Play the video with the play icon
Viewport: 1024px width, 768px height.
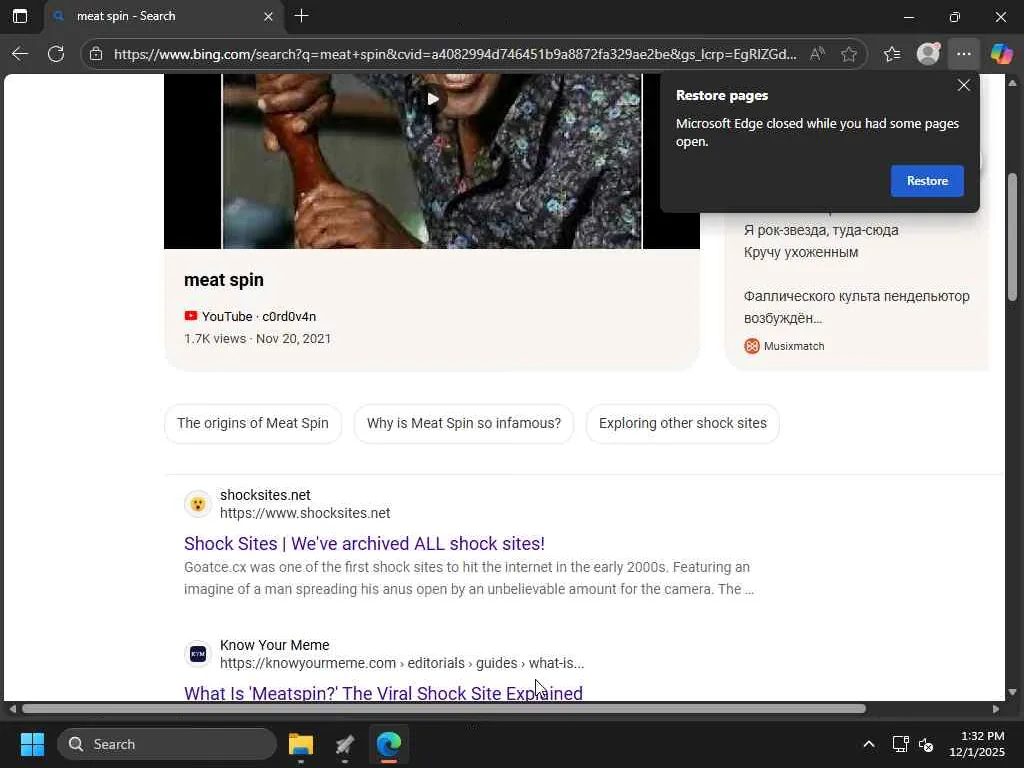[x=432, y=99]
